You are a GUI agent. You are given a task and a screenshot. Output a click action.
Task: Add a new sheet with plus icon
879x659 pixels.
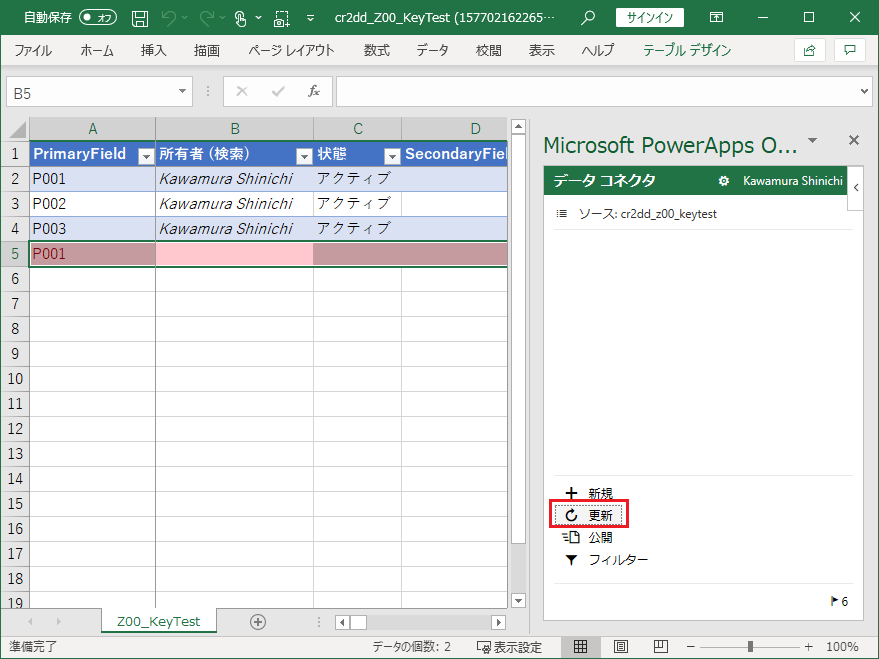coord(258,621)
